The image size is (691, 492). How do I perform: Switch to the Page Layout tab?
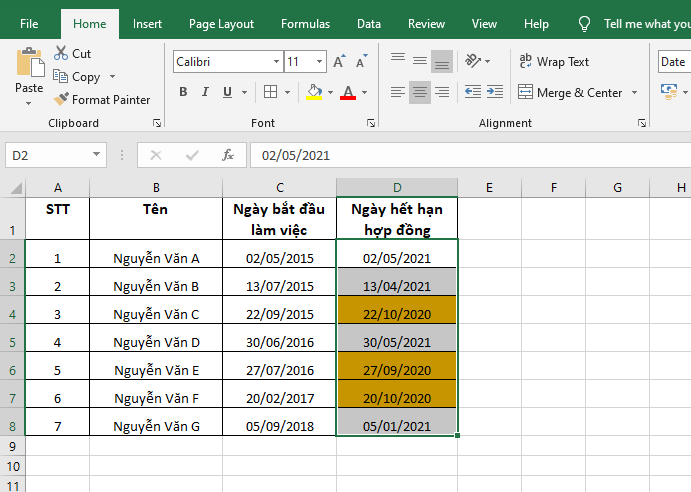221,24
